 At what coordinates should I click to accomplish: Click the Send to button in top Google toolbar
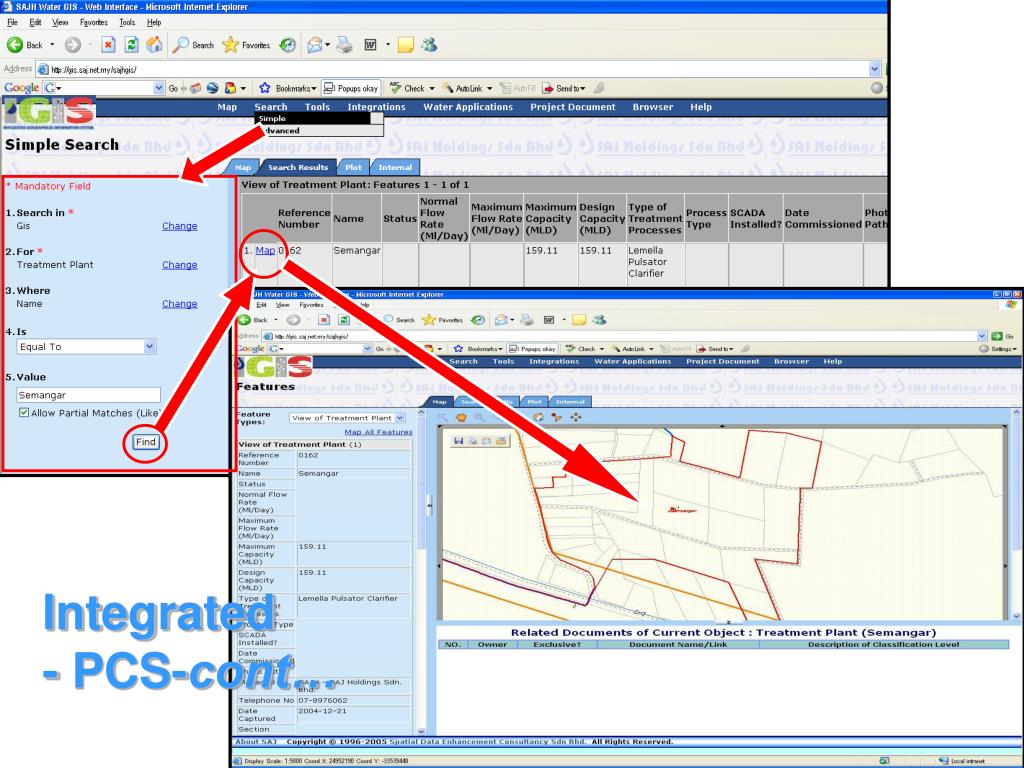tap(565, 88)
